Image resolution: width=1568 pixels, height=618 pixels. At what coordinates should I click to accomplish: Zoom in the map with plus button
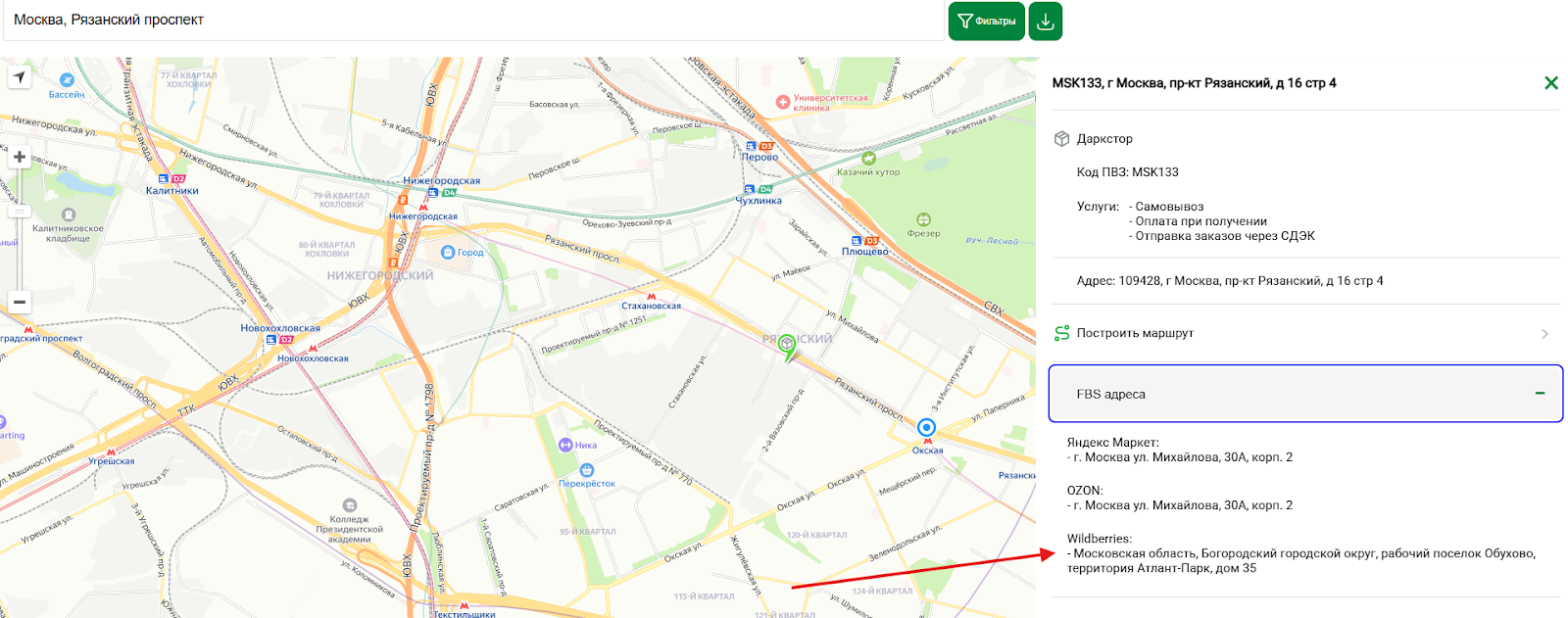[19, 157]
